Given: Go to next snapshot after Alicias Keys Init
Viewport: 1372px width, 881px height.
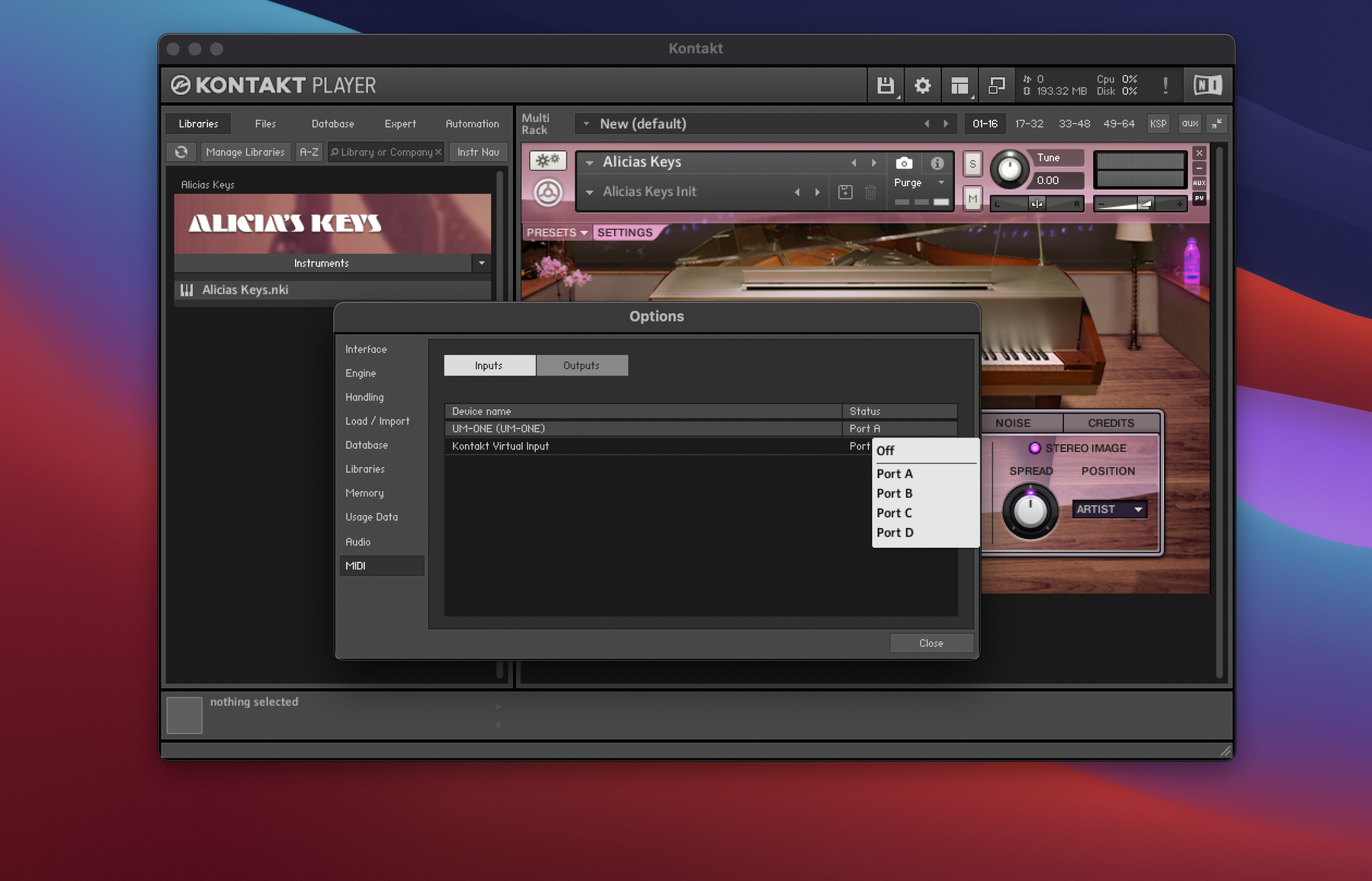Looking at the screenshot, I should point(818,192).
